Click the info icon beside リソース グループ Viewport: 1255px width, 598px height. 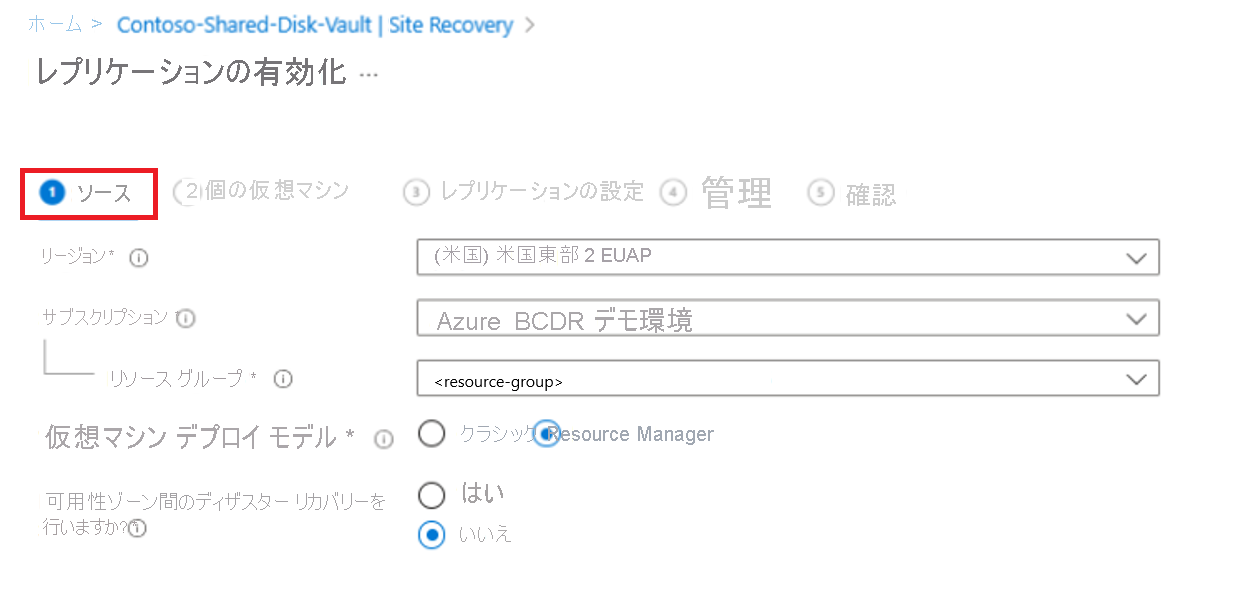point(283,379)
